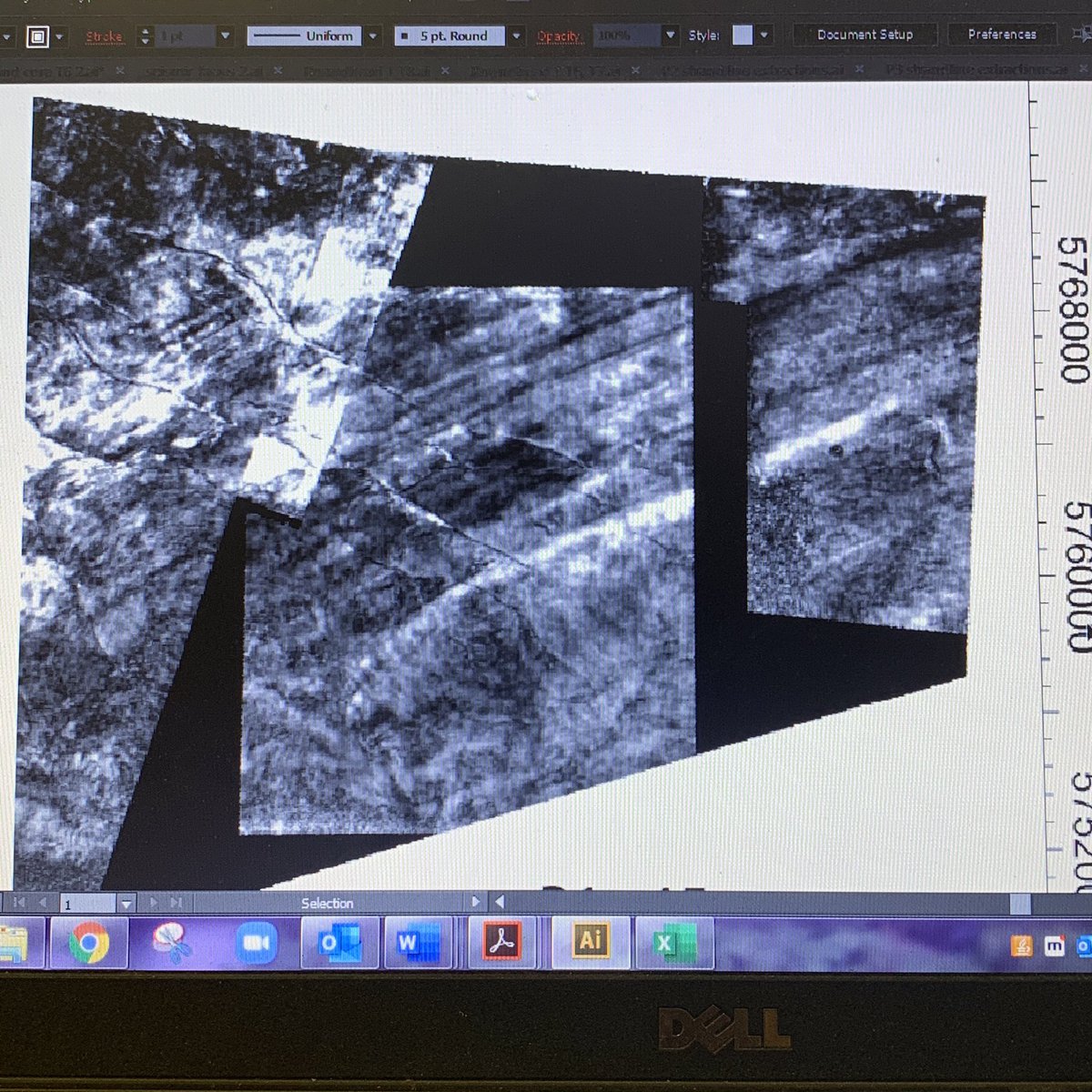The width and height of the screenshot is (1092, 1092).
Task: Open File Explorer from the taskbar
Action: click(15, 944)
